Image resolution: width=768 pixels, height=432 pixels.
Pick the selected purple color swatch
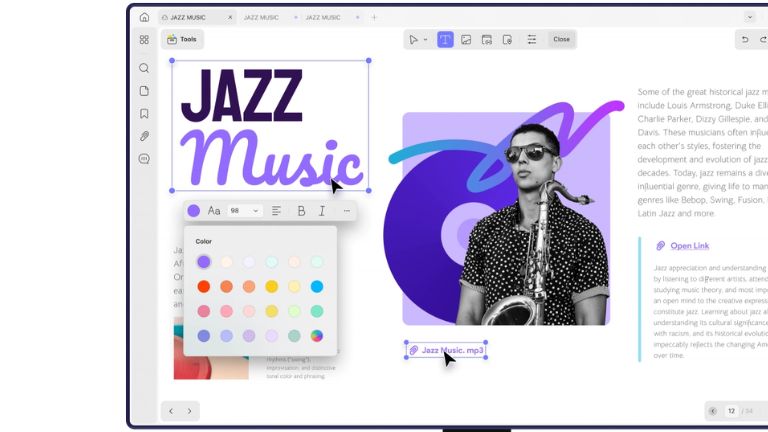click(x=204, y=262)
